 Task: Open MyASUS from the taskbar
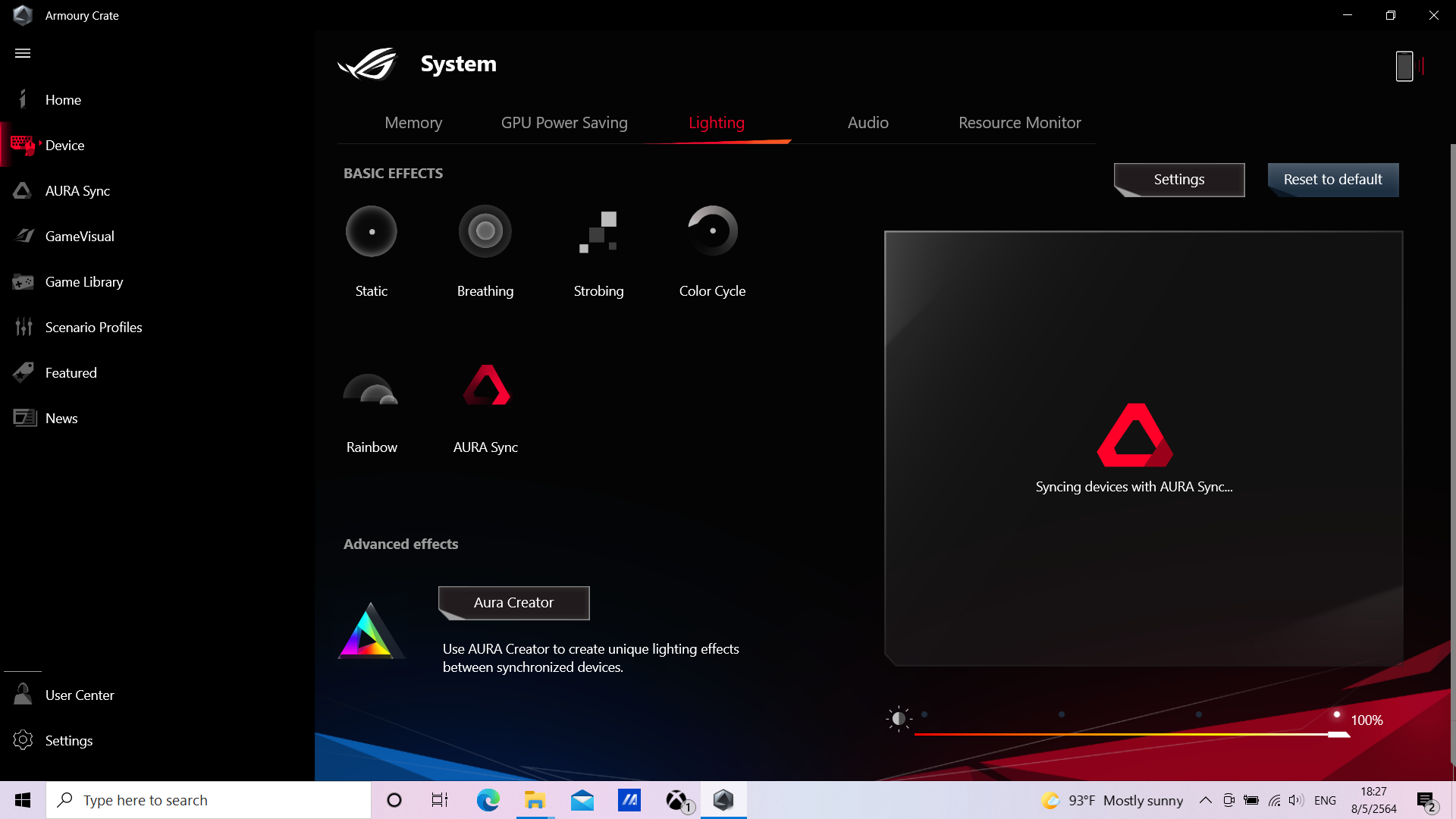coord(629,800)
